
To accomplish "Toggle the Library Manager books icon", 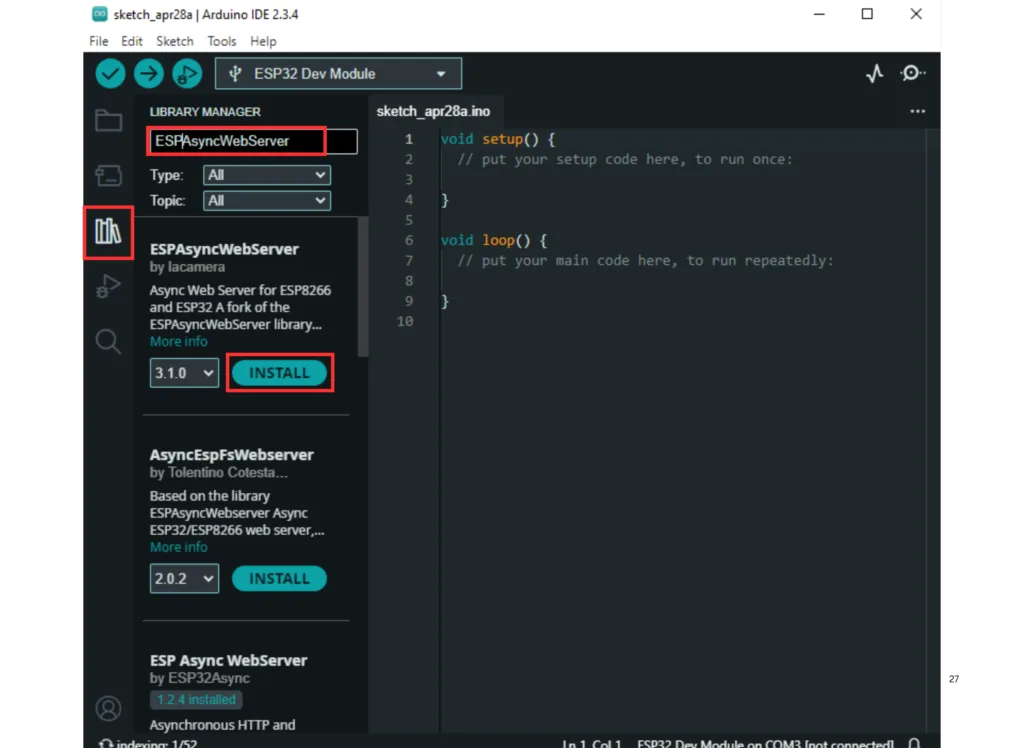I will [108, 232].
